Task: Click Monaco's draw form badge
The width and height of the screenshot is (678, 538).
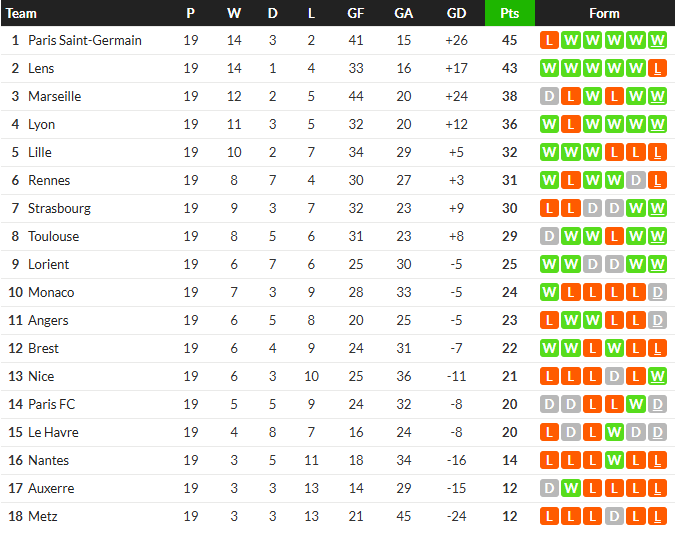Action: (657, 293)
